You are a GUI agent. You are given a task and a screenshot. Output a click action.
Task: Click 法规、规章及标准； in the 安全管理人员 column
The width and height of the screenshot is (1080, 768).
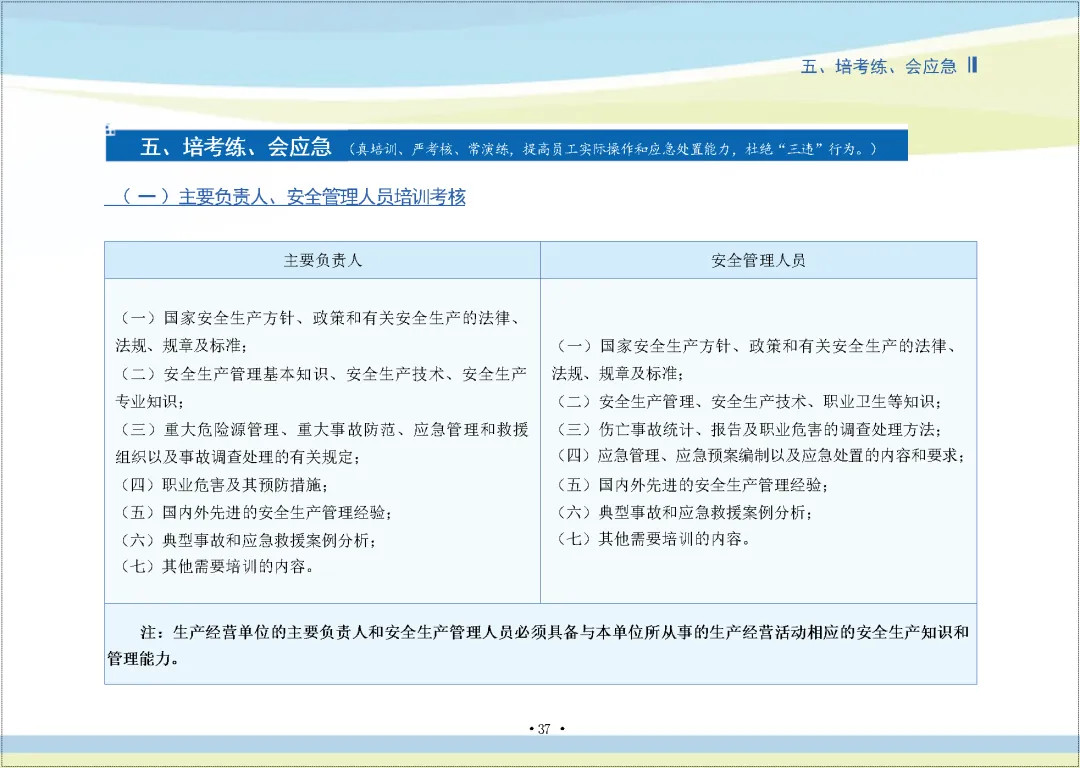click(618, 374)
